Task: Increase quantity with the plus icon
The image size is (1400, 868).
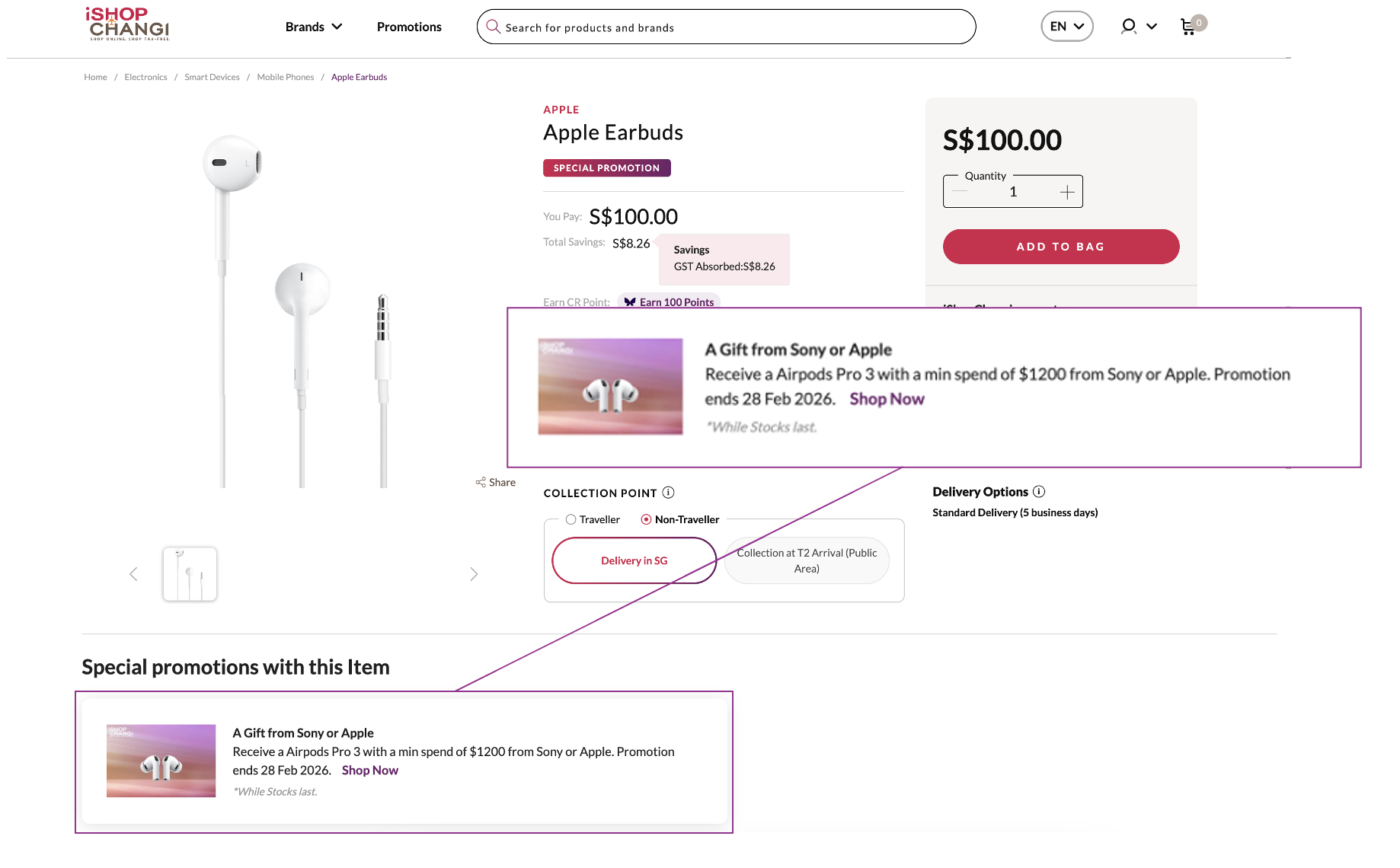Action: tap(1067, 192)
